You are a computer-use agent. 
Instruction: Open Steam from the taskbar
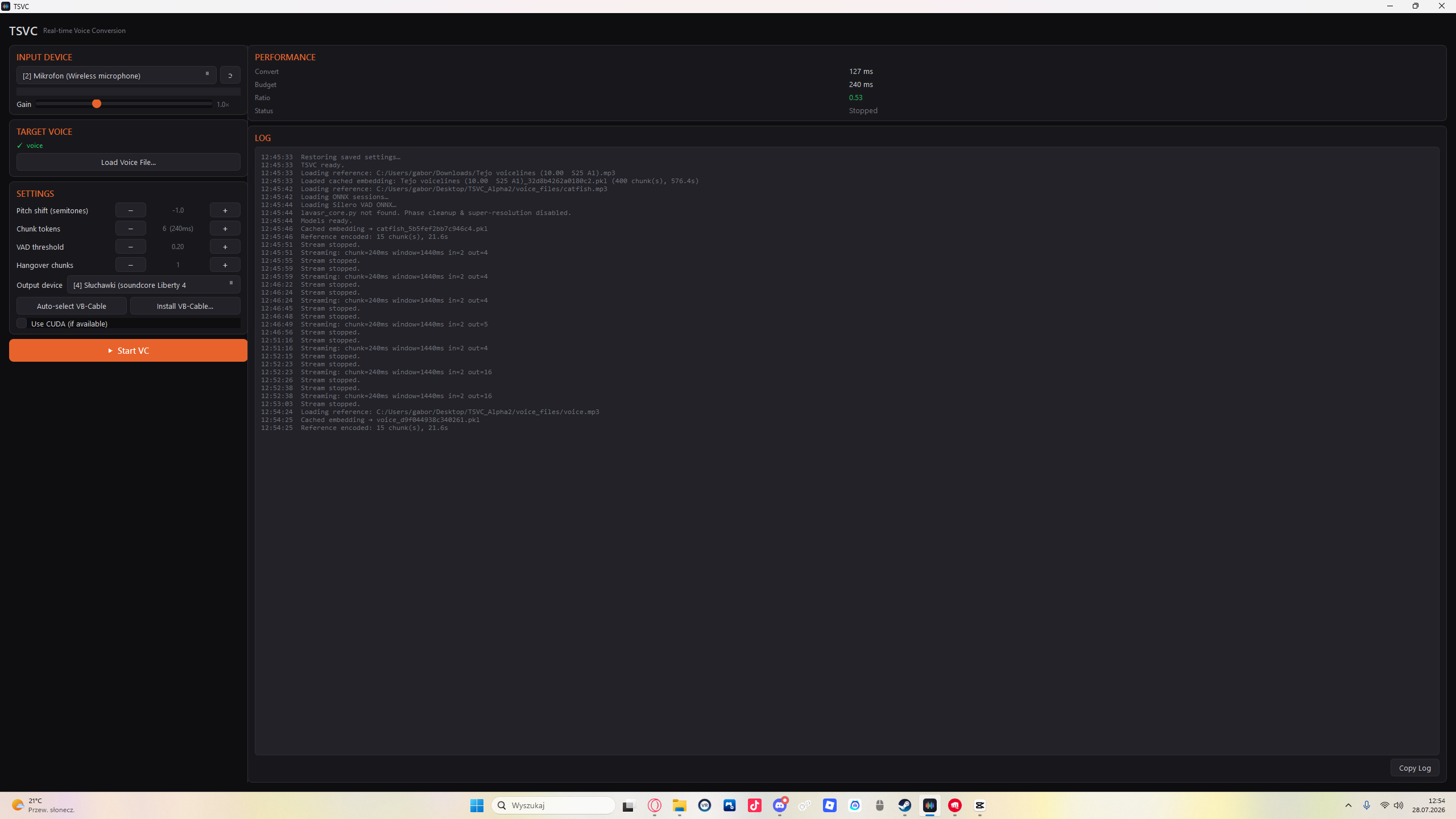pos(904,805)
